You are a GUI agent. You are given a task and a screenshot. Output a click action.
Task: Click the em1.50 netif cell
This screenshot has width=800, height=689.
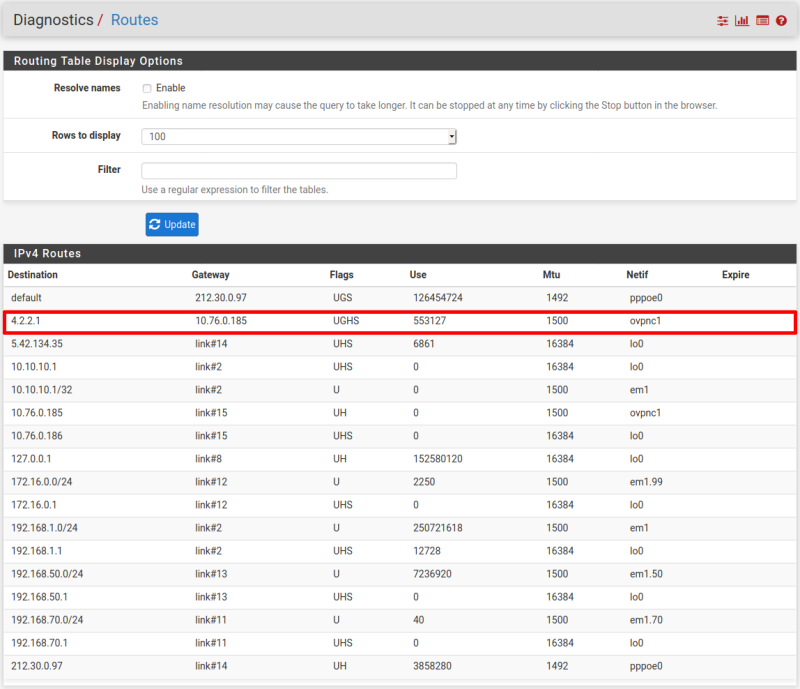point(646,573)
